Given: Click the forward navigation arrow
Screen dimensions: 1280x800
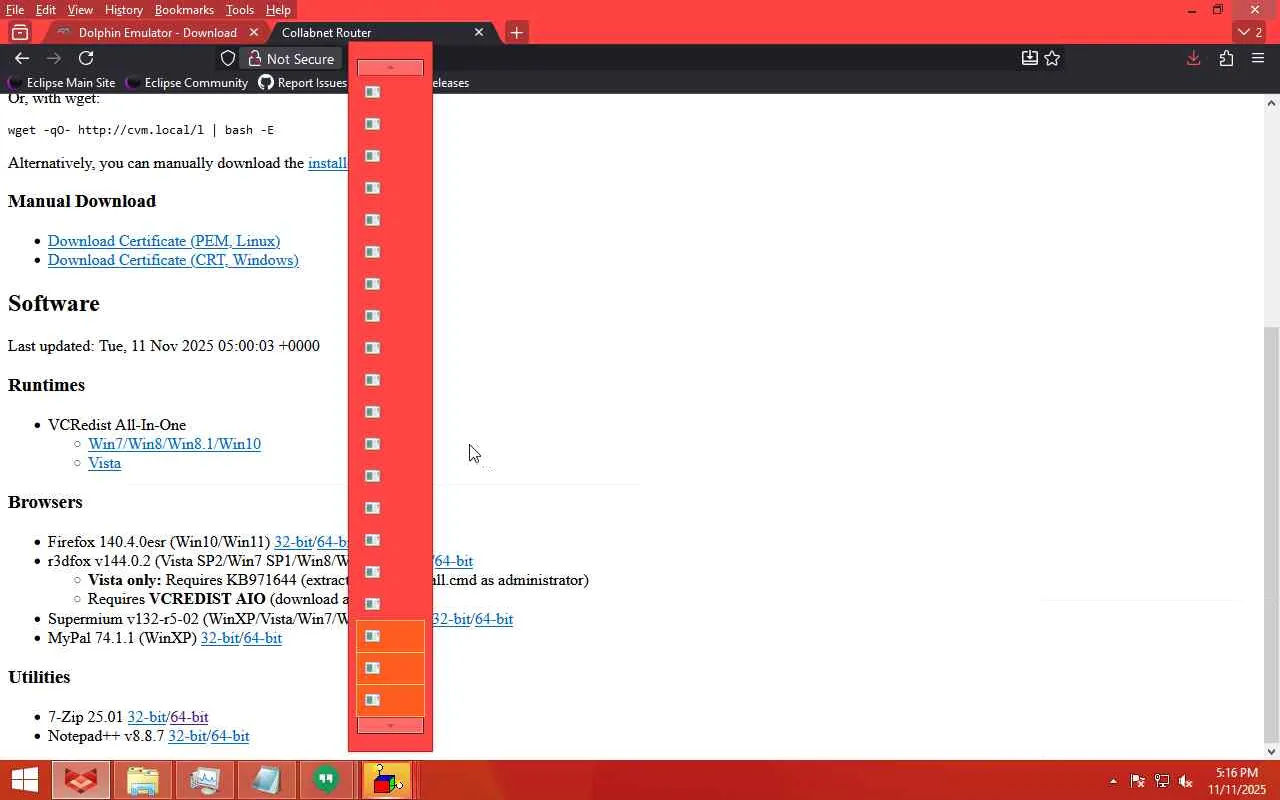Looking at the screenshot, I should (x=54, y=58).
